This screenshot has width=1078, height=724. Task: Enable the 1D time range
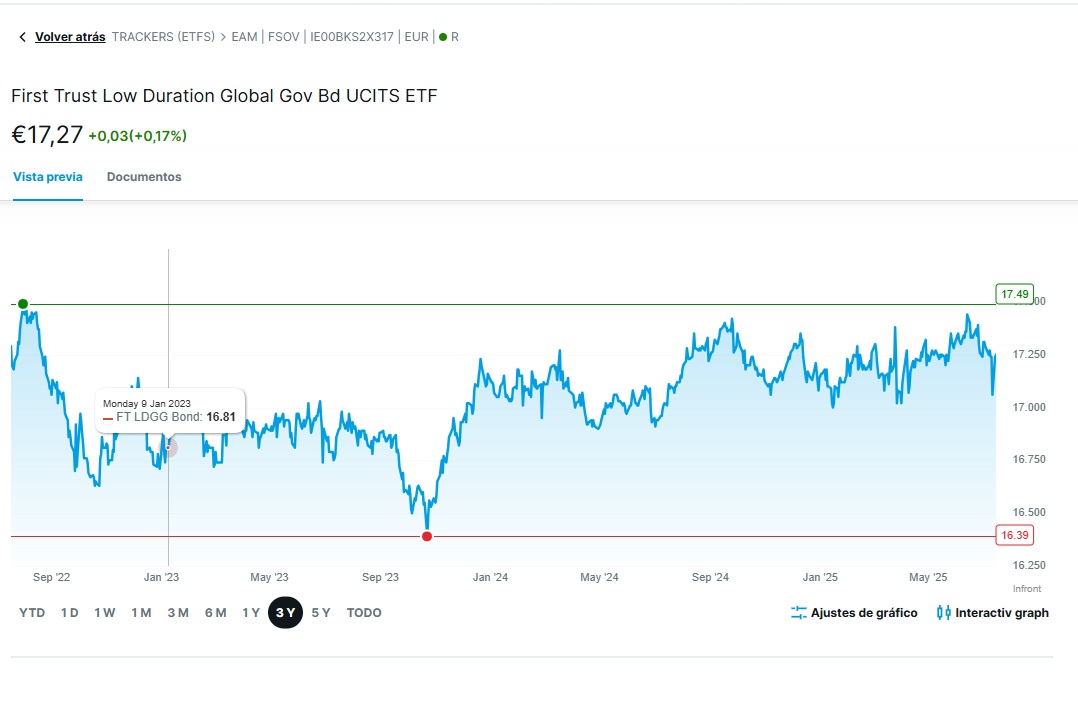point(69,612)
